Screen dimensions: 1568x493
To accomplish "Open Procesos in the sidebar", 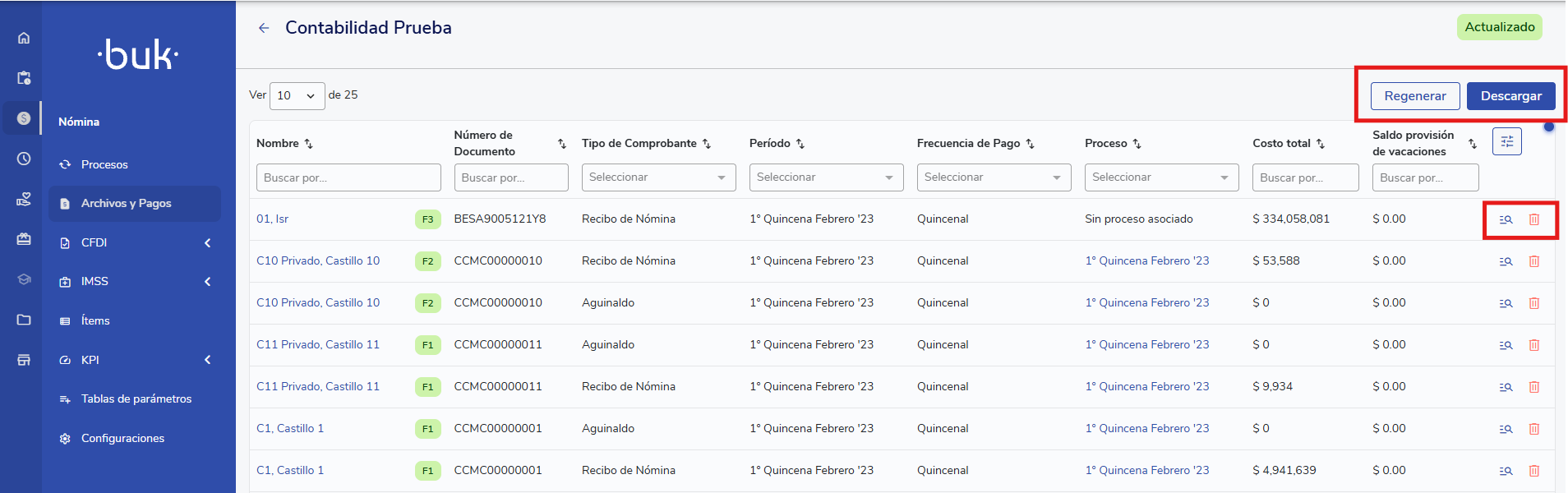I will (104, 164).
